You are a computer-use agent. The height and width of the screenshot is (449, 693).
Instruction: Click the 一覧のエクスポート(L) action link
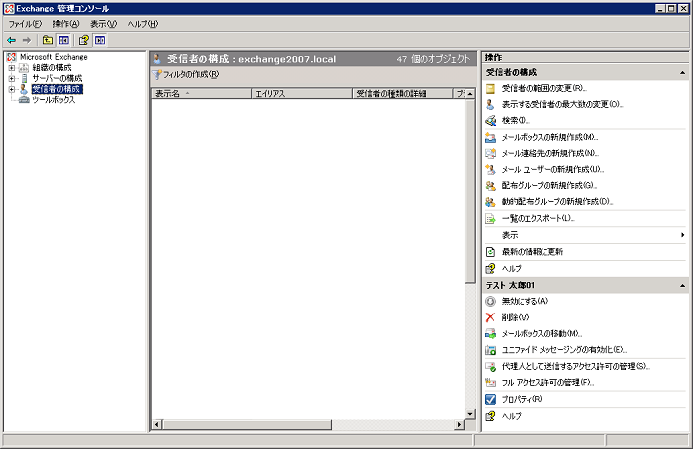point(538,218)
